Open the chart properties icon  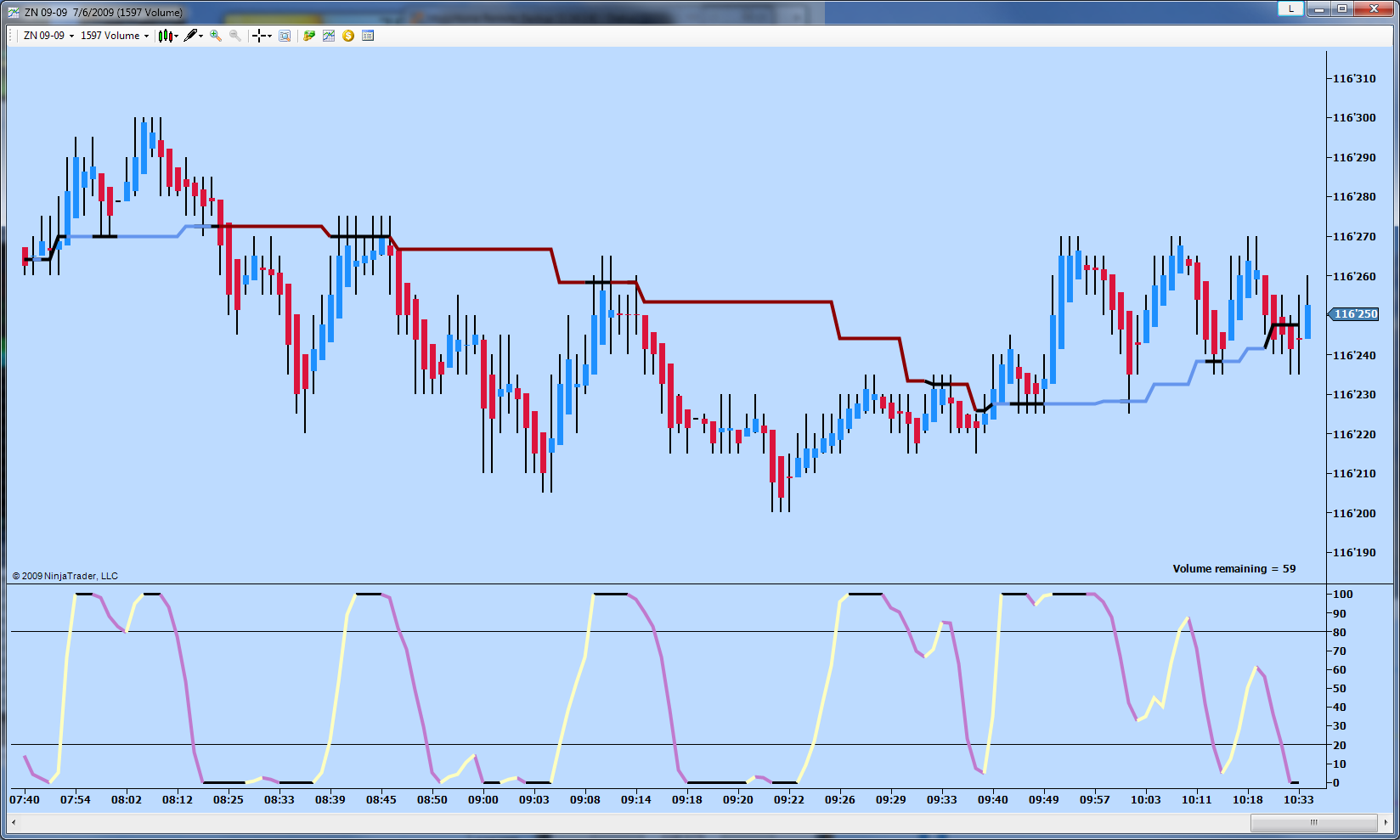click(x=368, y=36)
